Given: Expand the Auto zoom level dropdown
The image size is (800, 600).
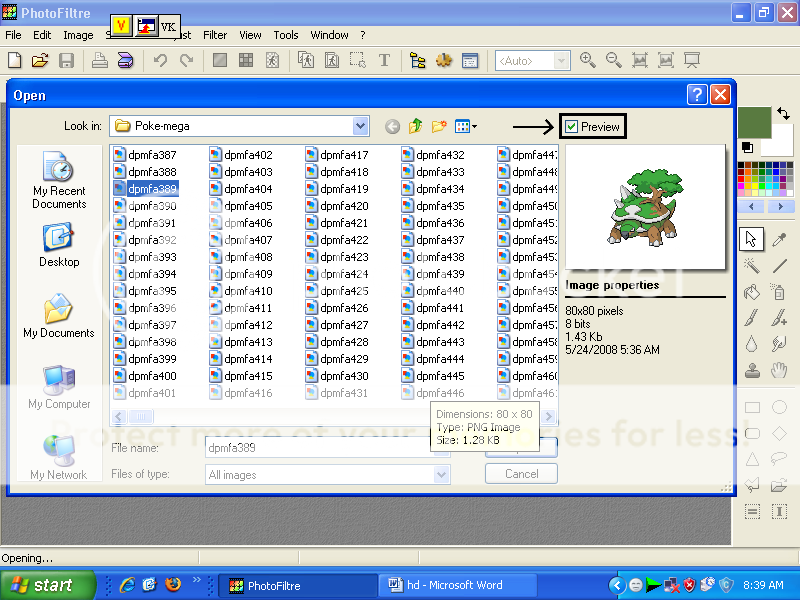Looking at the screenshot, I should 561,61.
